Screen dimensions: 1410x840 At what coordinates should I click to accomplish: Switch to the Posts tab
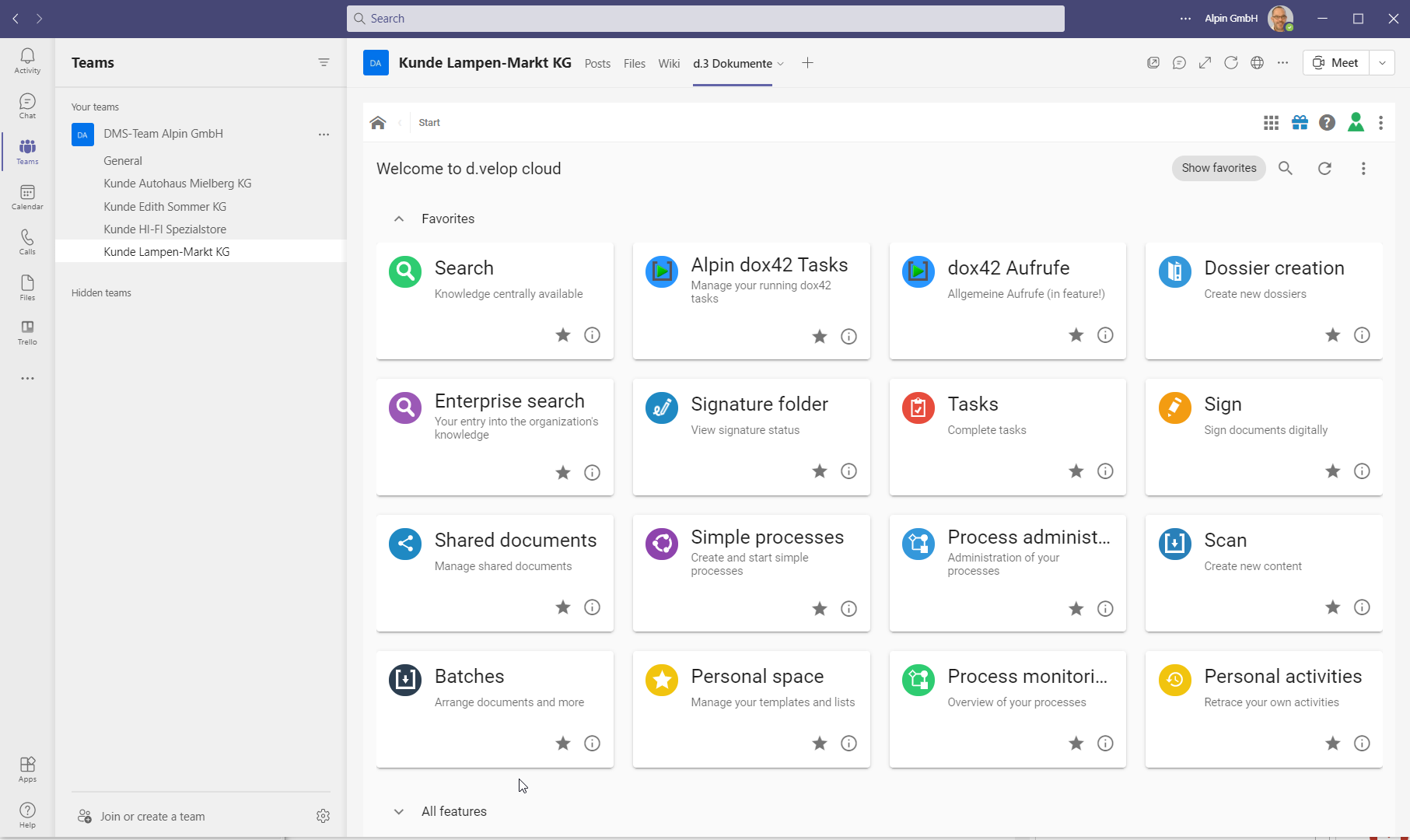coord(597,64)
